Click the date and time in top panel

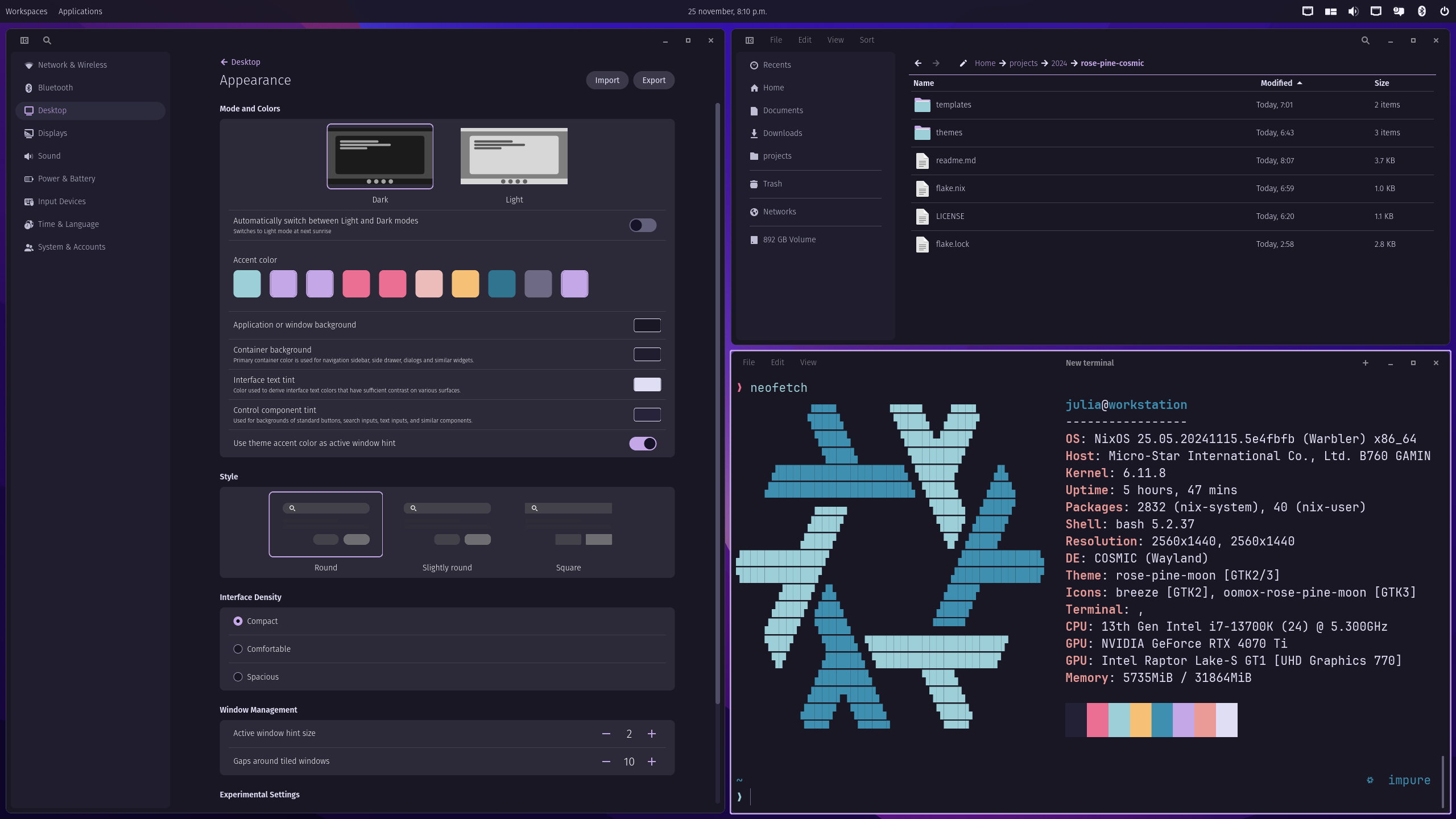(727, 11)
